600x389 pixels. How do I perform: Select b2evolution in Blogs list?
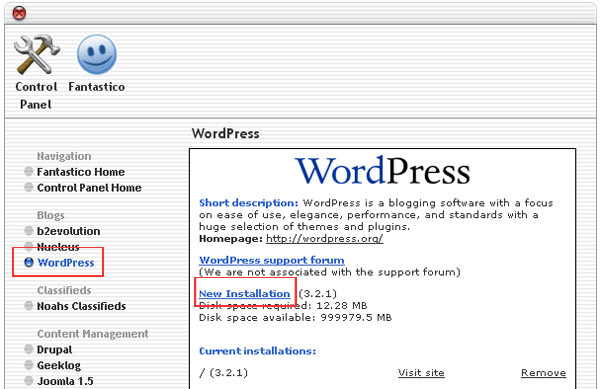click(x=68, y=231)
